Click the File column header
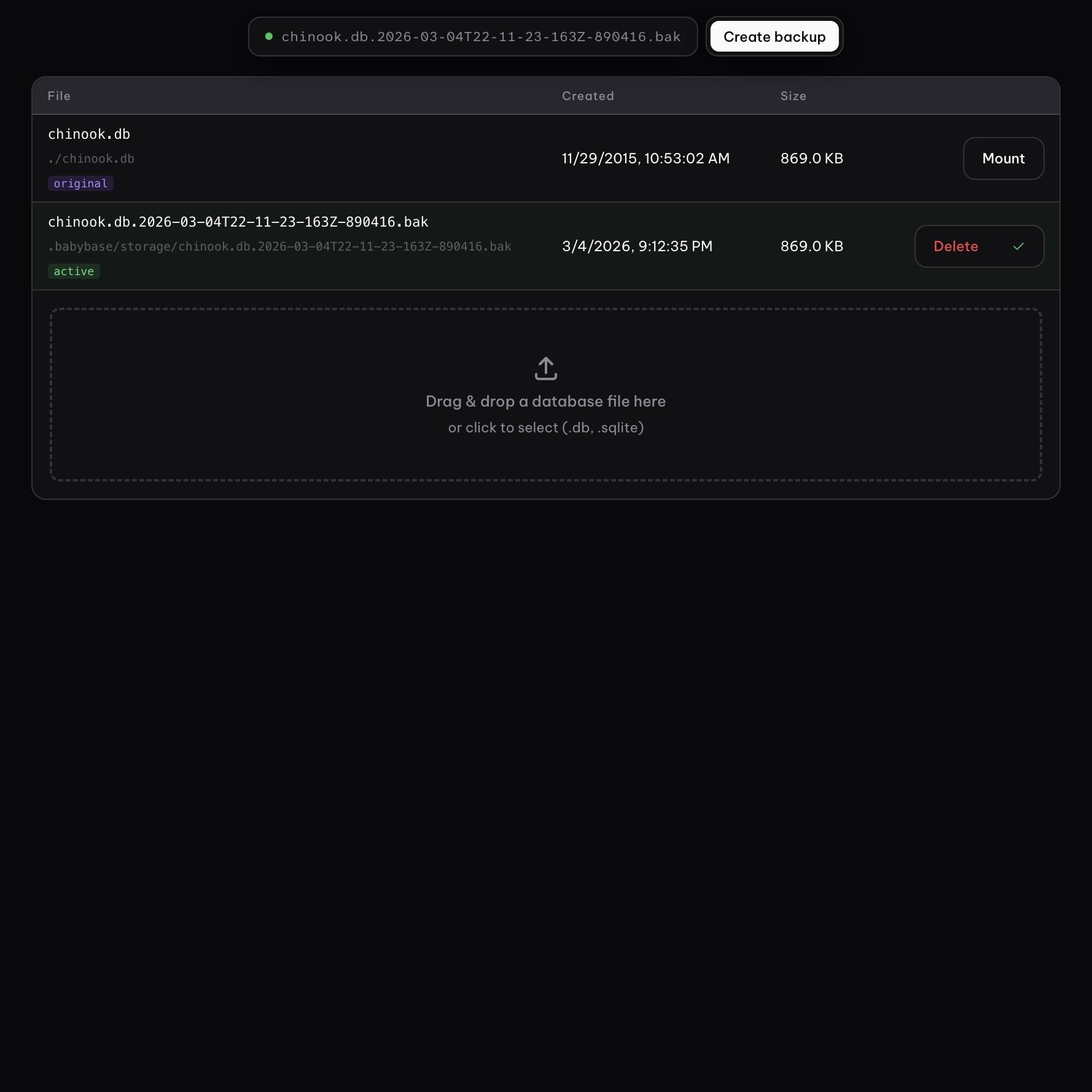Viewport: 1092px width, 1092px height. tap(59, 96)
